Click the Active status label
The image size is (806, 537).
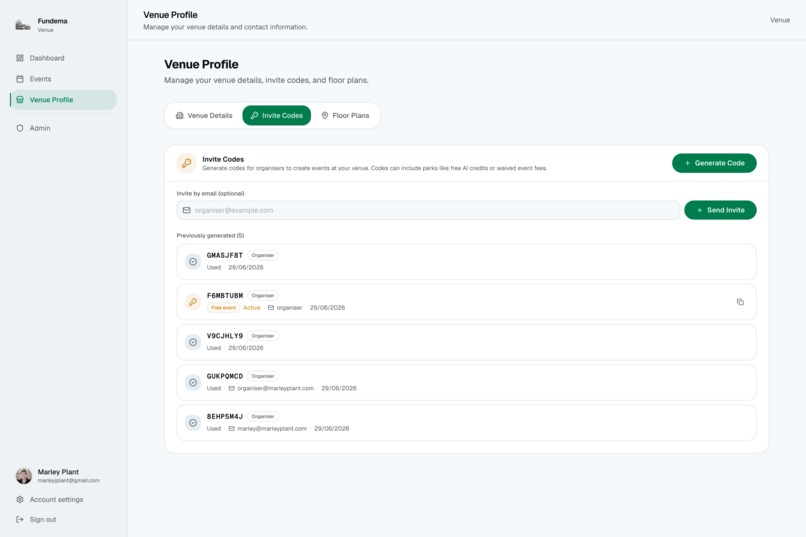tap(251, 308)
